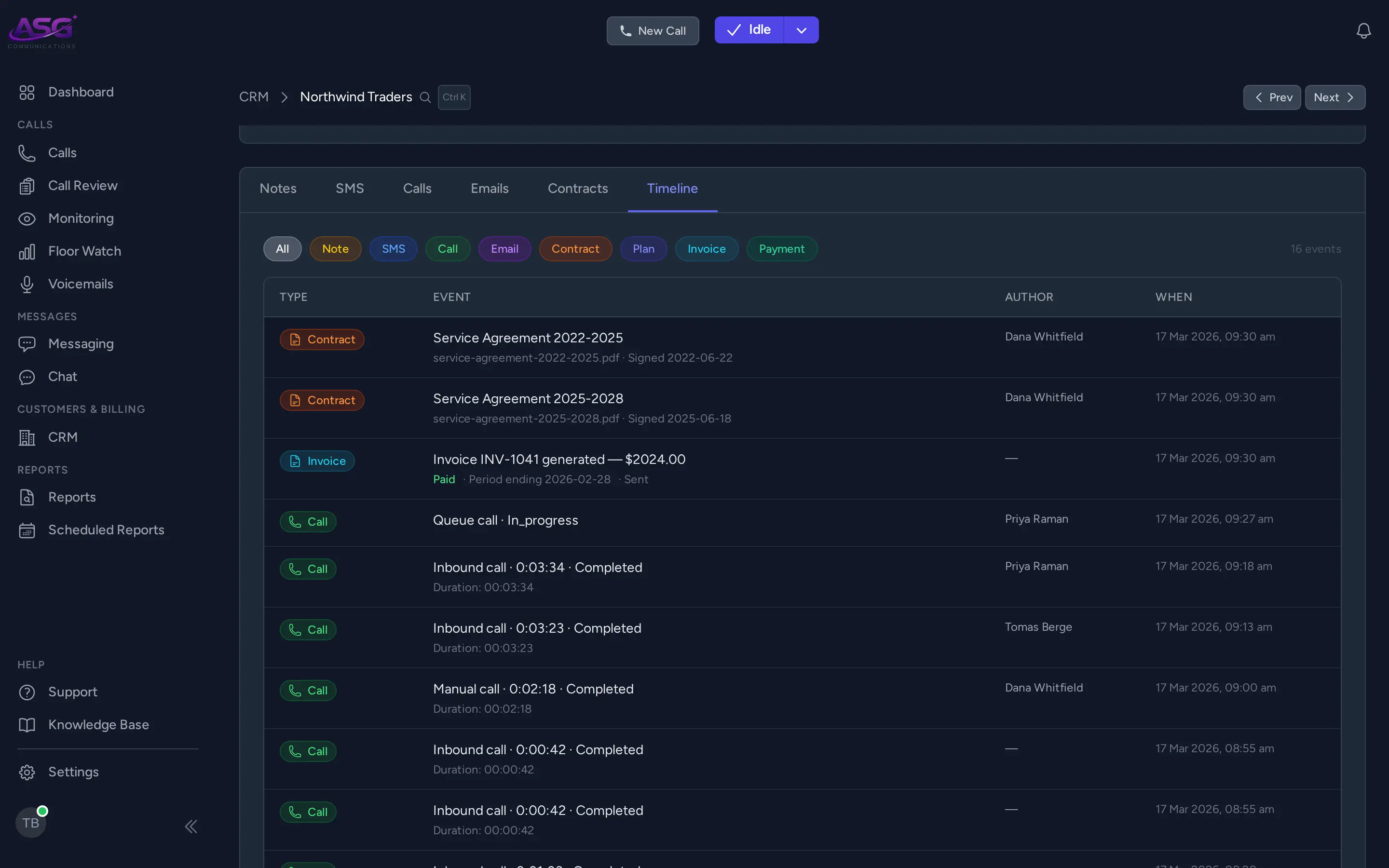The image size is (1389, 868).
Task: Switch to the Notes tab
Action: pos(278,189)
